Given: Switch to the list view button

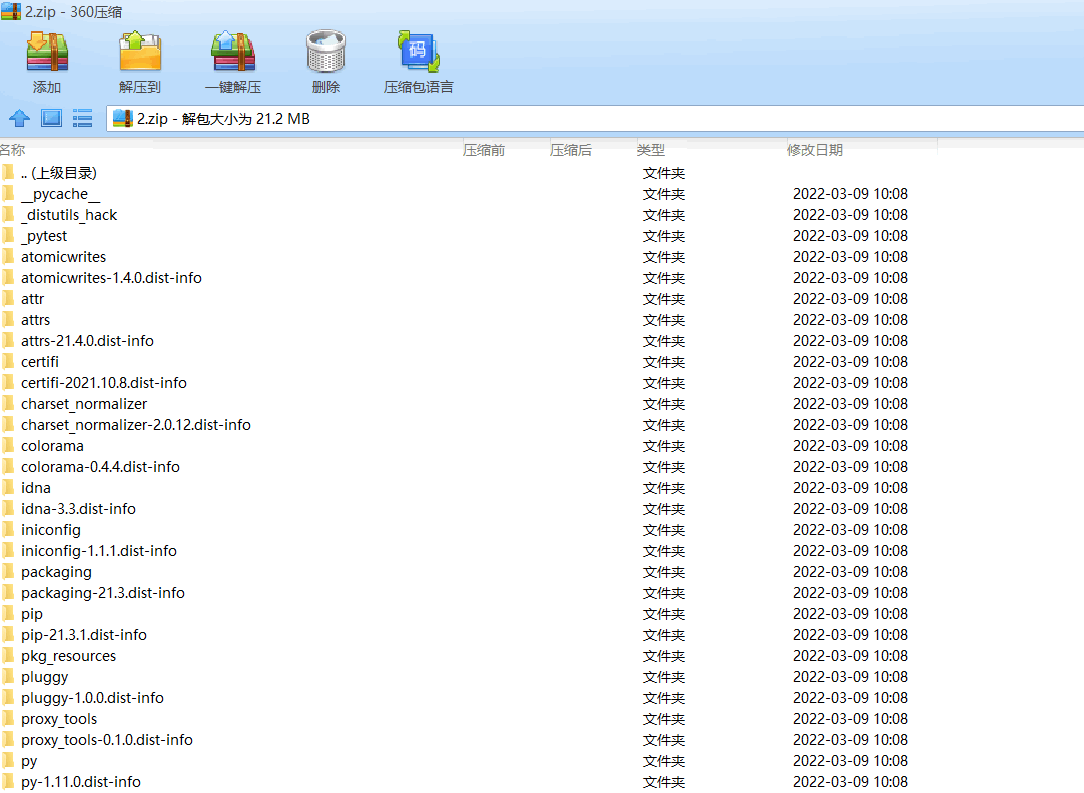Looking at the screenshot, I should 82,118.
